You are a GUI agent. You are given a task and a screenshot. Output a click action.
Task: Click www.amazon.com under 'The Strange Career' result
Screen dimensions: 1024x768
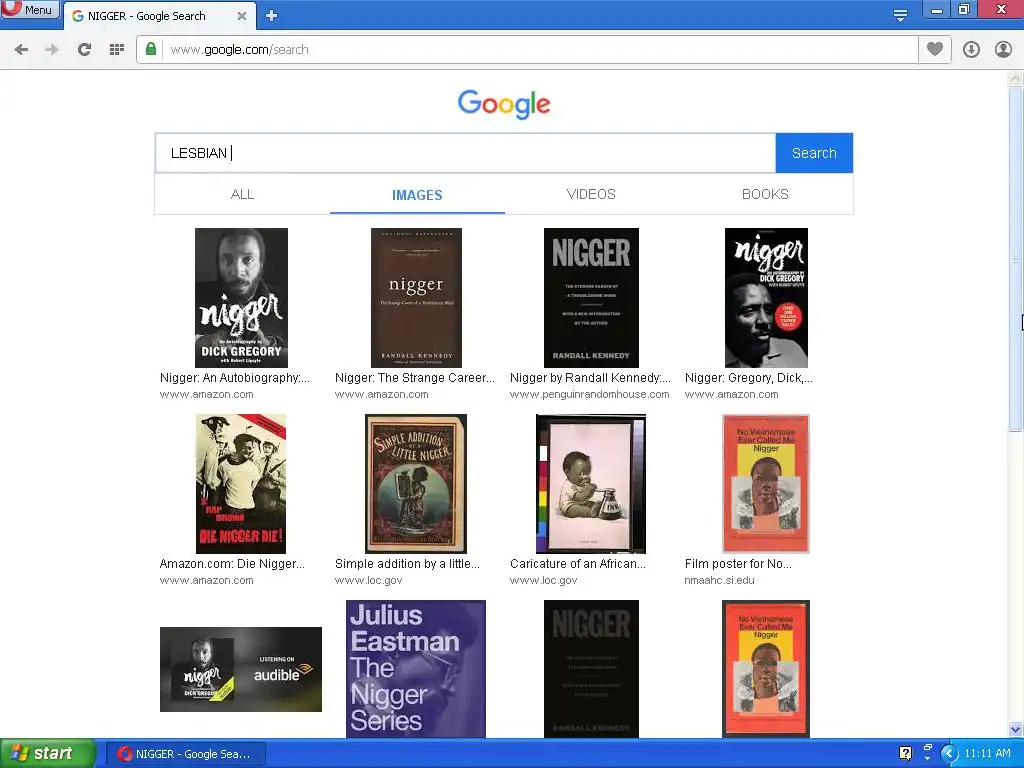[381, 394]
